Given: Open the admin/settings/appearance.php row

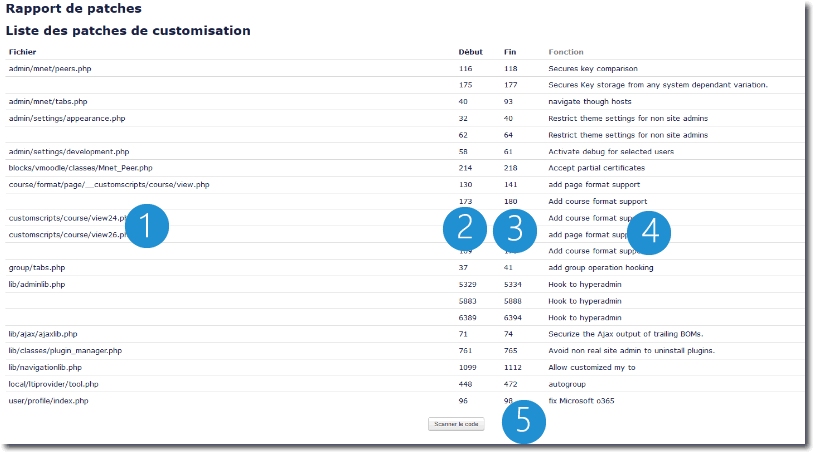Looking at the screenshot, I should 66,118.
